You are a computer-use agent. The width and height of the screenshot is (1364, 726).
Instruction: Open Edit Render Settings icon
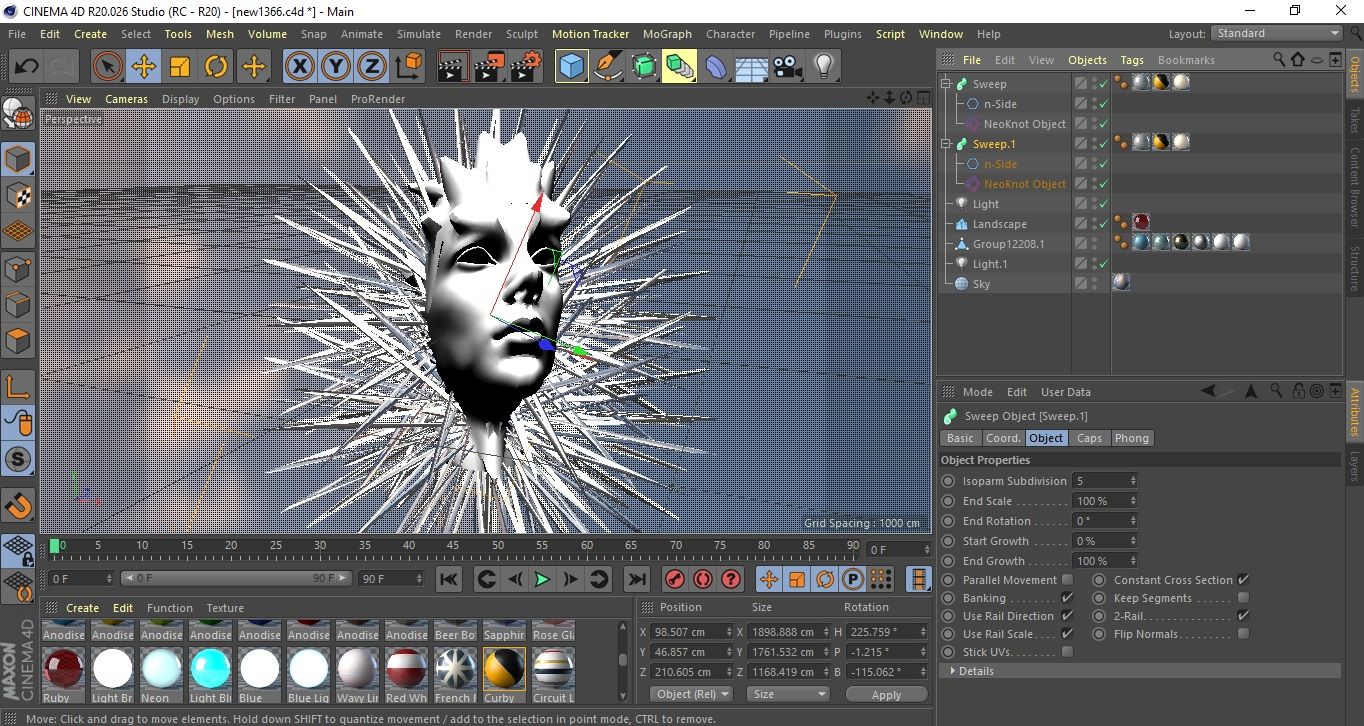click(x=525, y=67)
